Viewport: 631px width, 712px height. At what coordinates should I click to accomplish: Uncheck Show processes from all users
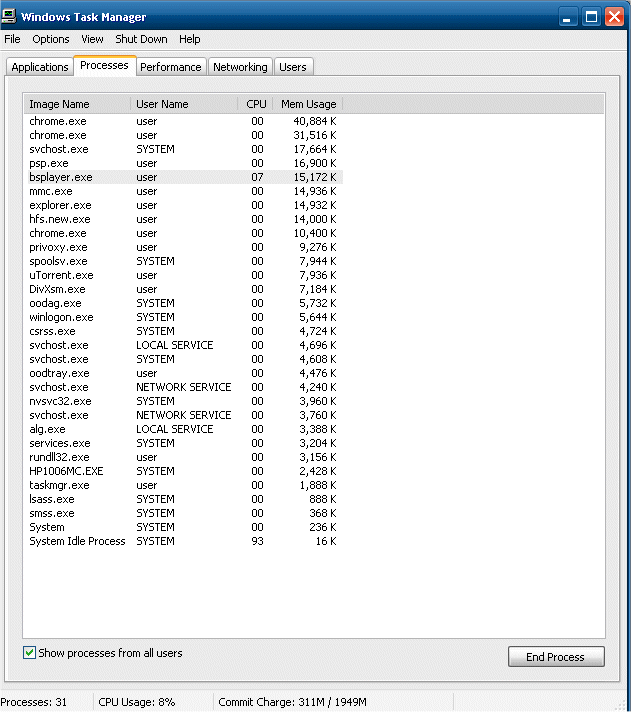pyautogui.click(x=30, y=653)
